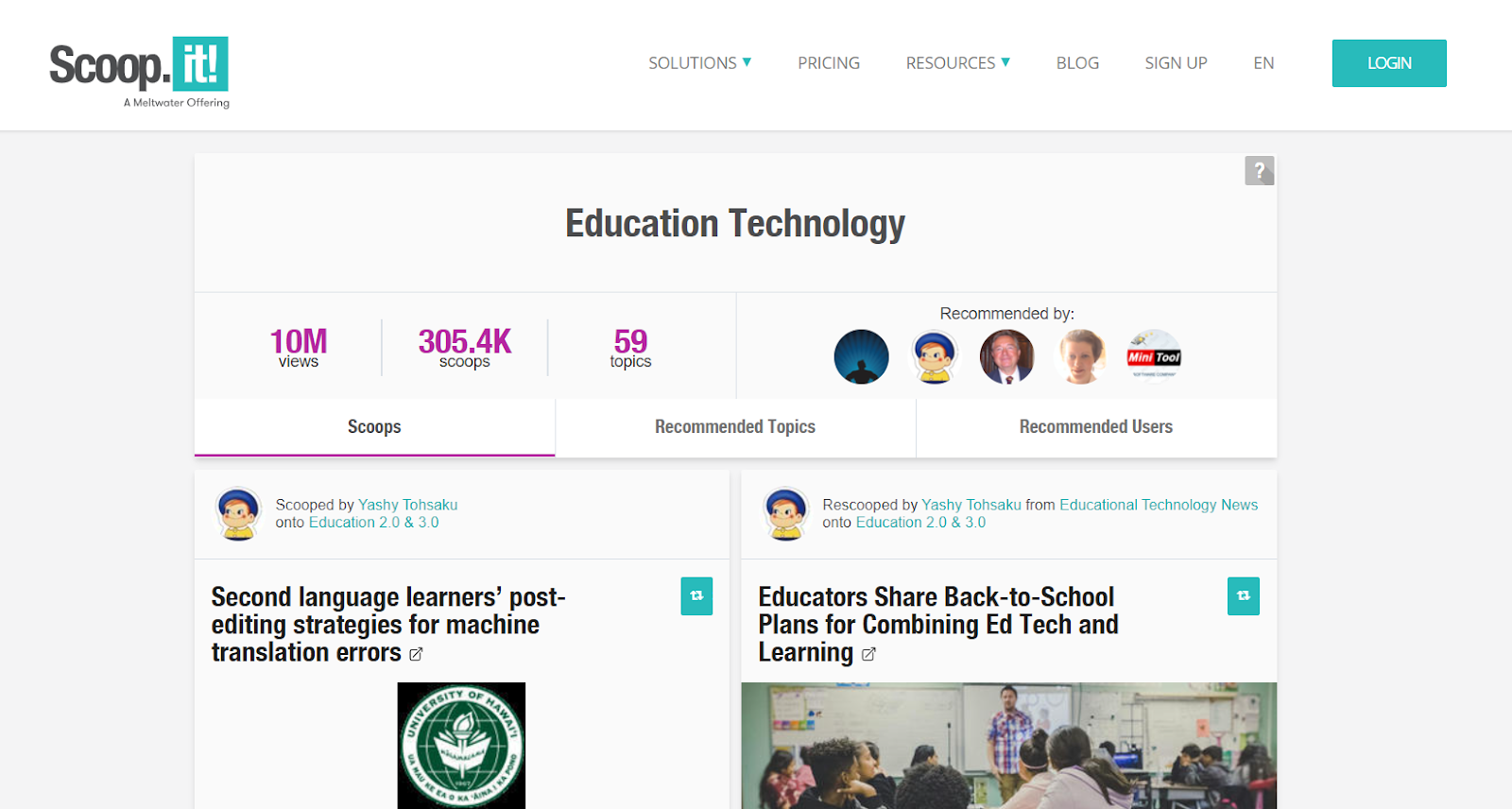The height and width of the screenshot is (809, 1512).
Task: Open the Educational Technology News link
Action: 1159,505
